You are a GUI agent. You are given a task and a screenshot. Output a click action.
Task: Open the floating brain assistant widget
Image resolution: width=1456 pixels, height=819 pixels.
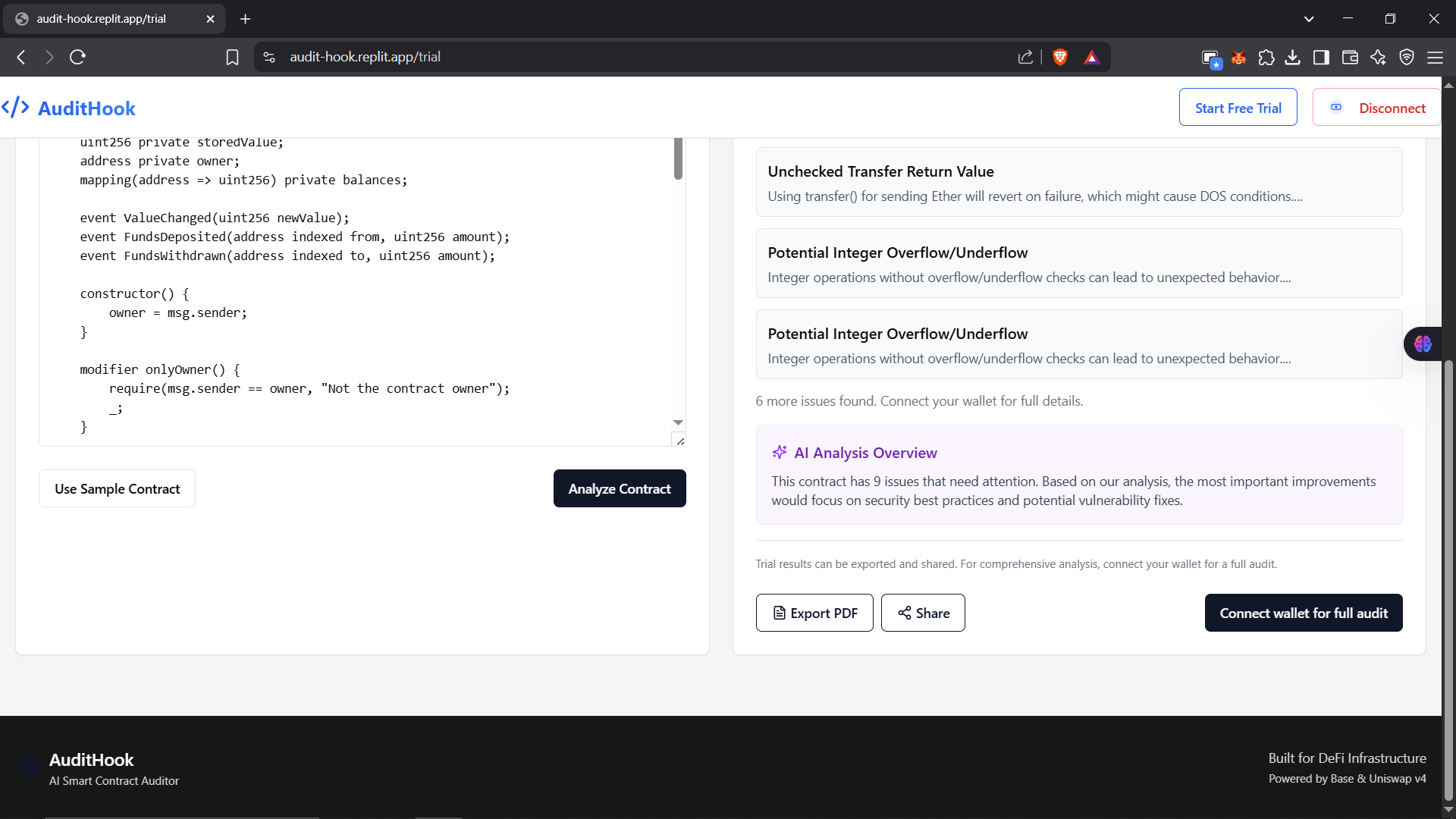tap(1423, 344)
